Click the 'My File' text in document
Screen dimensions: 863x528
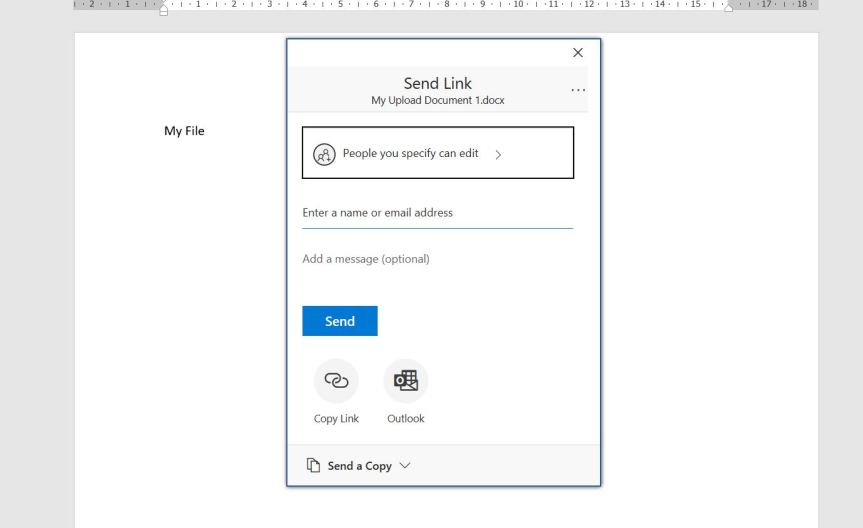tap(184, 131)
